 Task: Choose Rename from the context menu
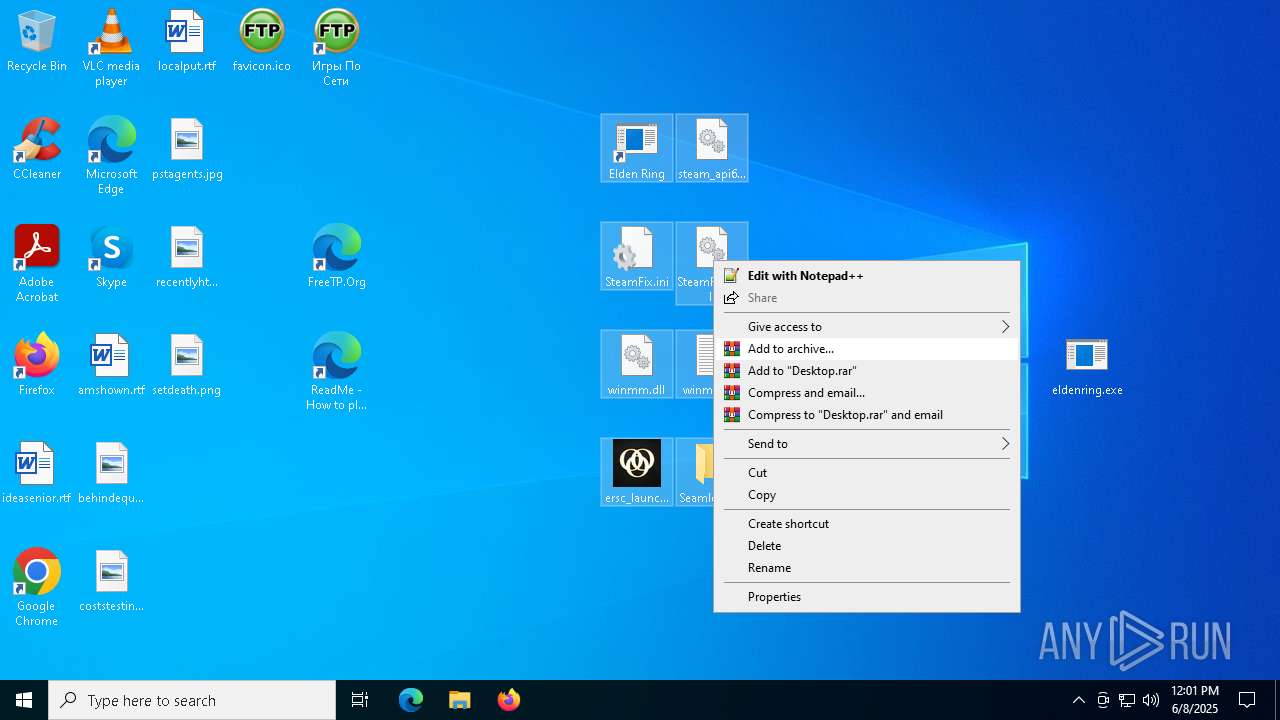coord(866,568)
